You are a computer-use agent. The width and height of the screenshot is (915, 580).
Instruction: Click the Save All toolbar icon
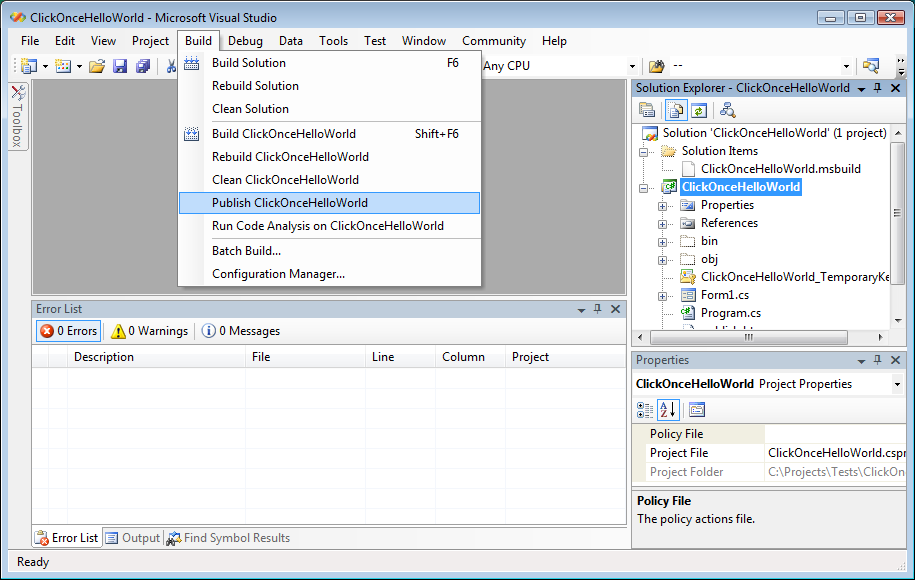tap(143, 66)
